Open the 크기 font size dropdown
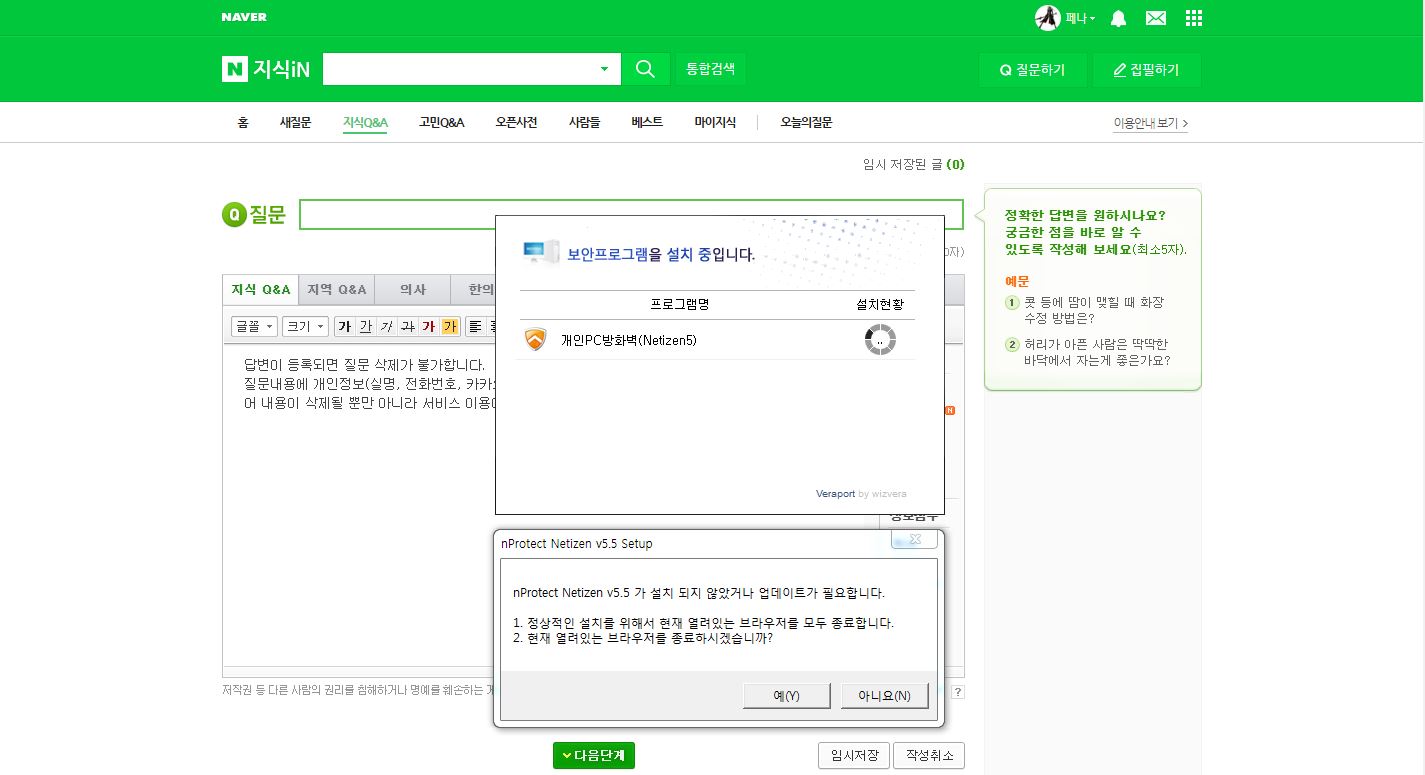 (x=306, y=326)
